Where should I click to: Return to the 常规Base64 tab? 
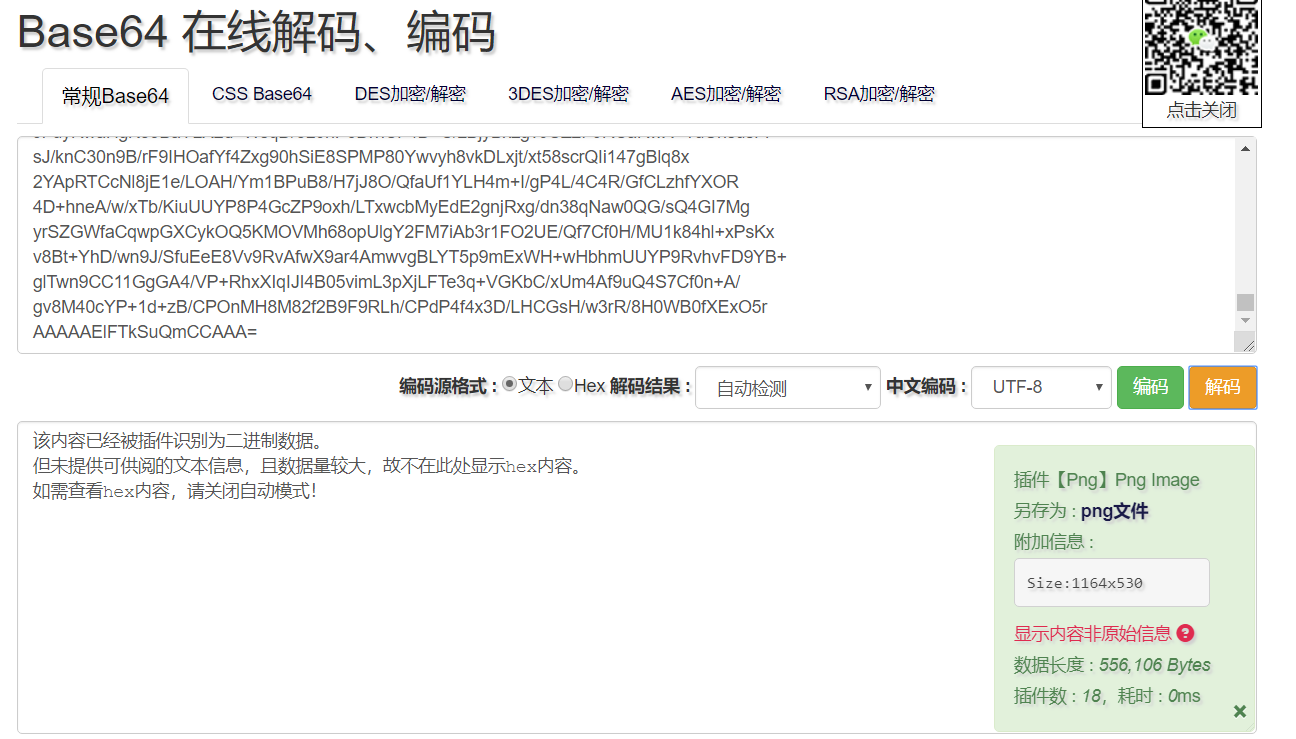(114, 94)
